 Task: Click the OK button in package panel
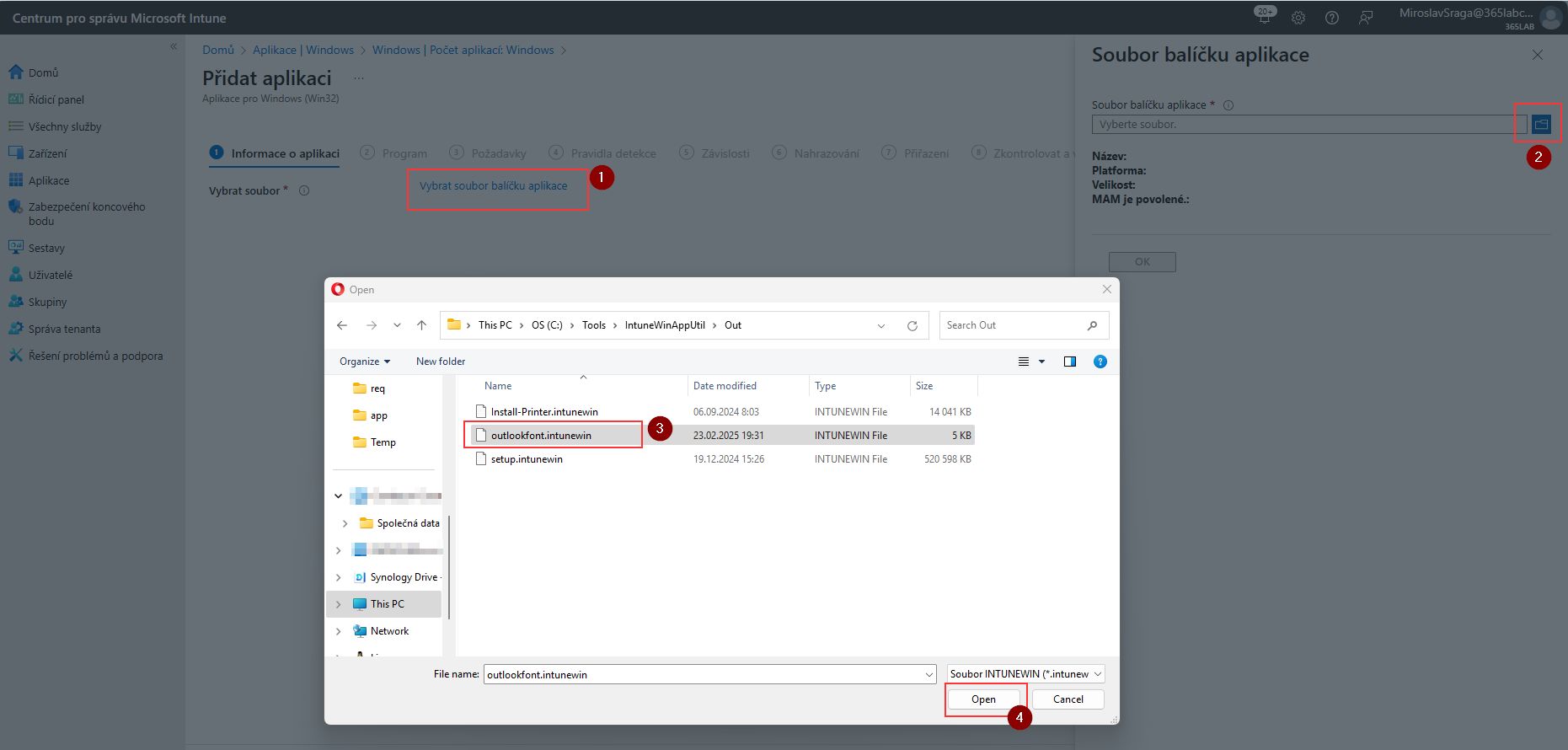tap(1143, 261)
